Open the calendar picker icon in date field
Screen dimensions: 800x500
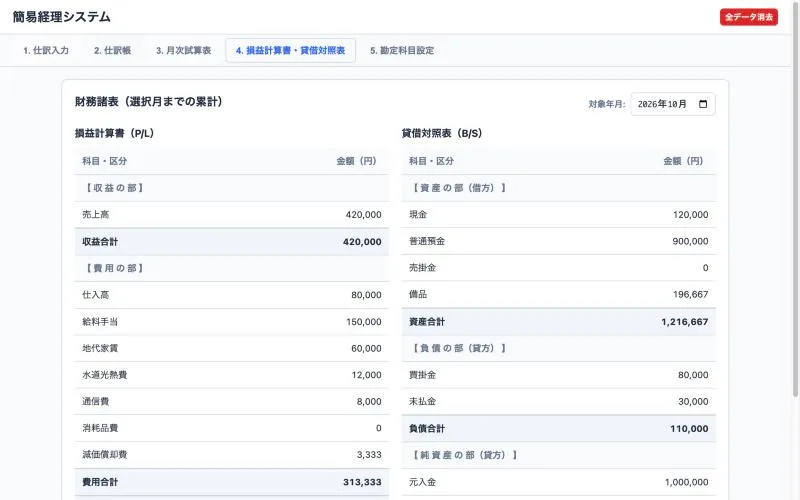point(703,104)
